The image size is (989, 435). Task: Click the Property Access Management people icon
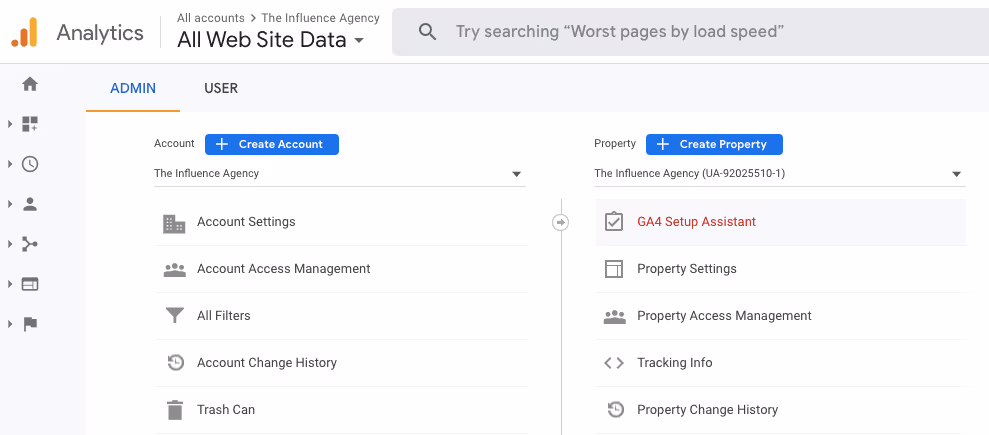[614, 316]
